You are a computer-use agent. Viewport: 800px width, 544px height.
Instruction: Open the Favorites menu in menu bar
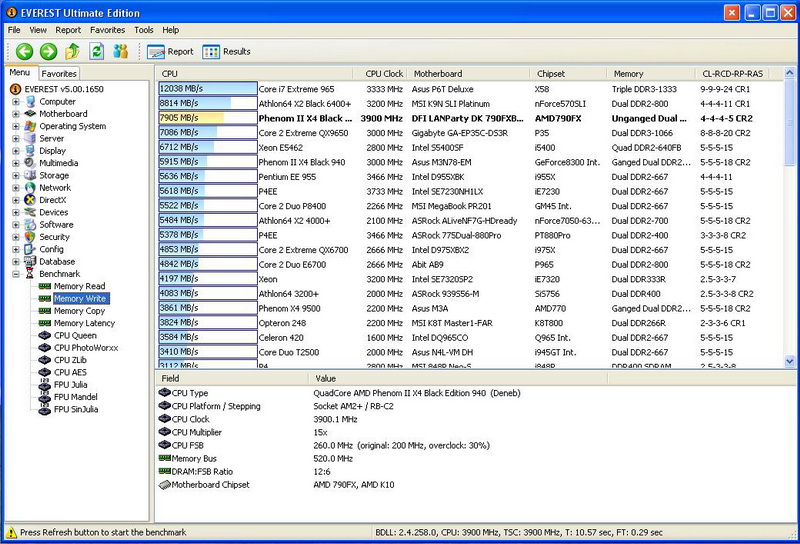point(108,30)
